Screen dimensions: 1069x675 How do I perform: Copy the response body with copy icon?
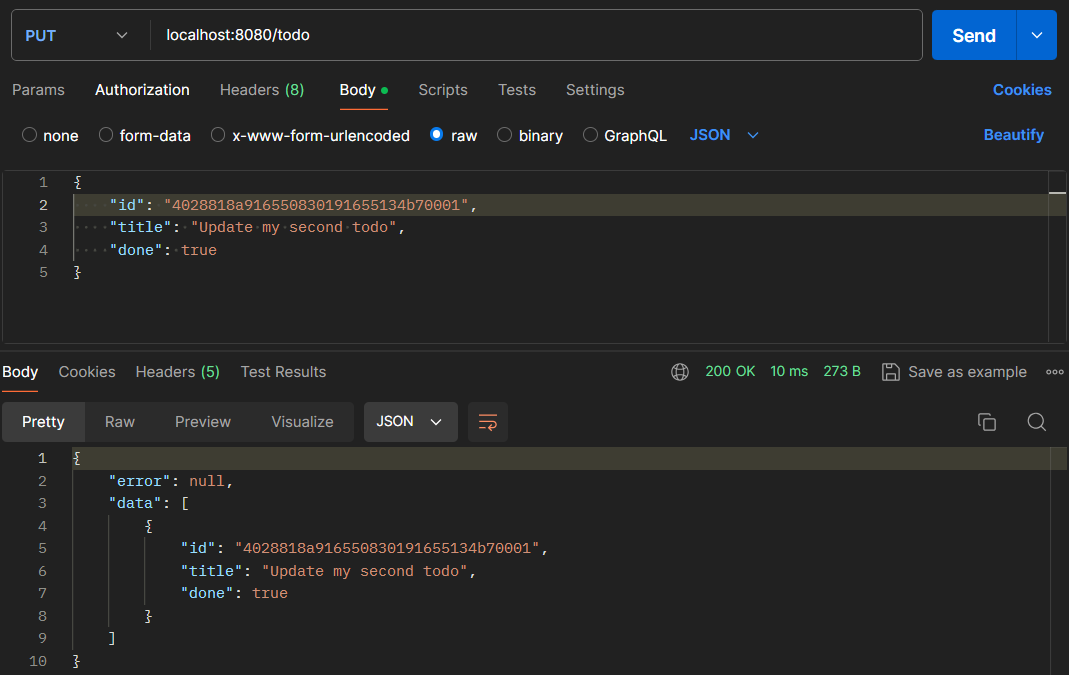(987, 422)
